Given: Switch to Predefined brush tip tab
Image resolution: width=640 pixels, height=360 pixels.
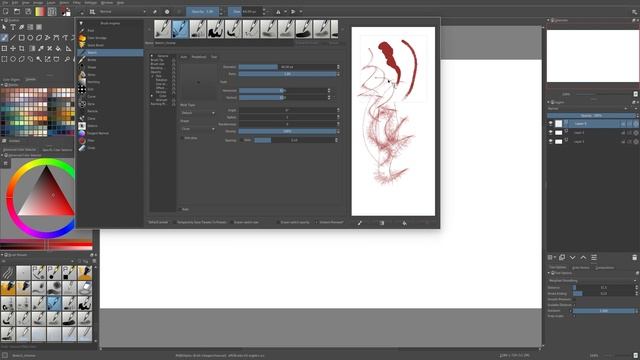Looking at the screenshot, I should (199, 57).
